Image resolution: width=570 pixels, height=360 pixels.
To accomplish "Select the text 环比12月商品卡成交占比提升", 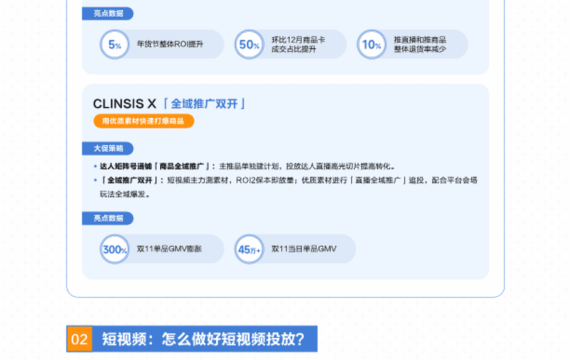I will click(x=298, y=44).
